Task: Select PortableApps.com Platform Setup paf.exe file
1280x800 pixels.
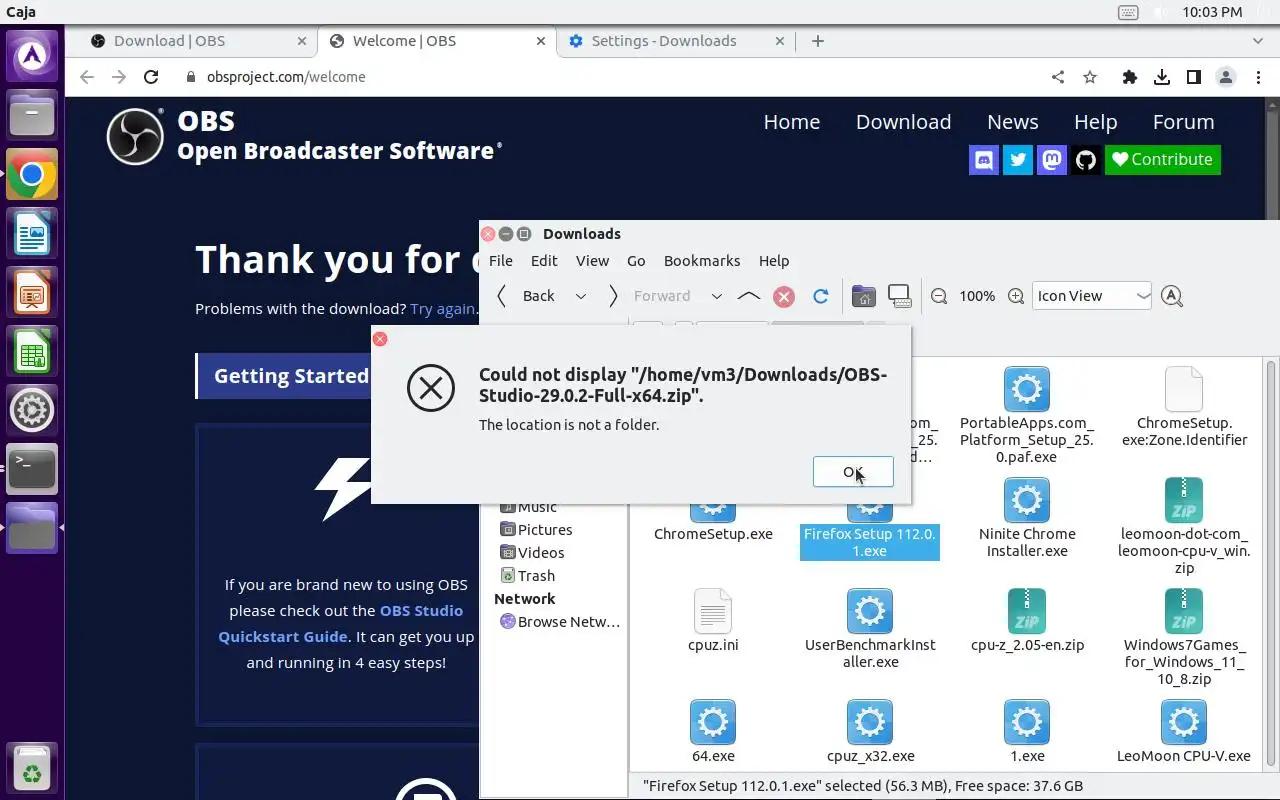Action: [1027, 415]
